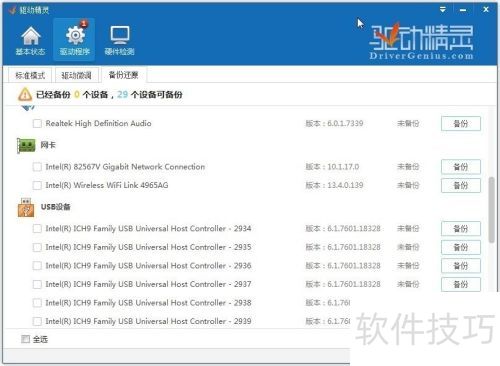Click 备份 button for Host Controller - 2935

461,247
